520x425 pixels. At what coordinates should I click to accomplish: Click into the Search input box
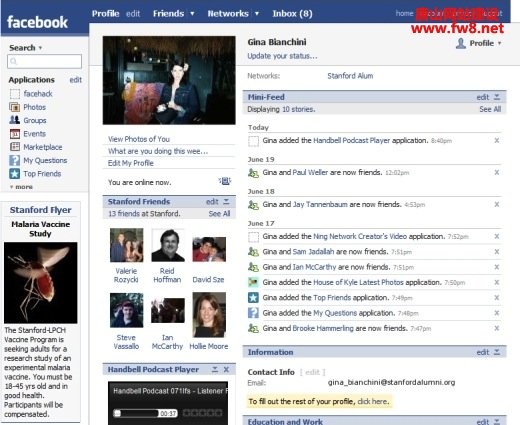pyautogui.click(x=44, y=61)
